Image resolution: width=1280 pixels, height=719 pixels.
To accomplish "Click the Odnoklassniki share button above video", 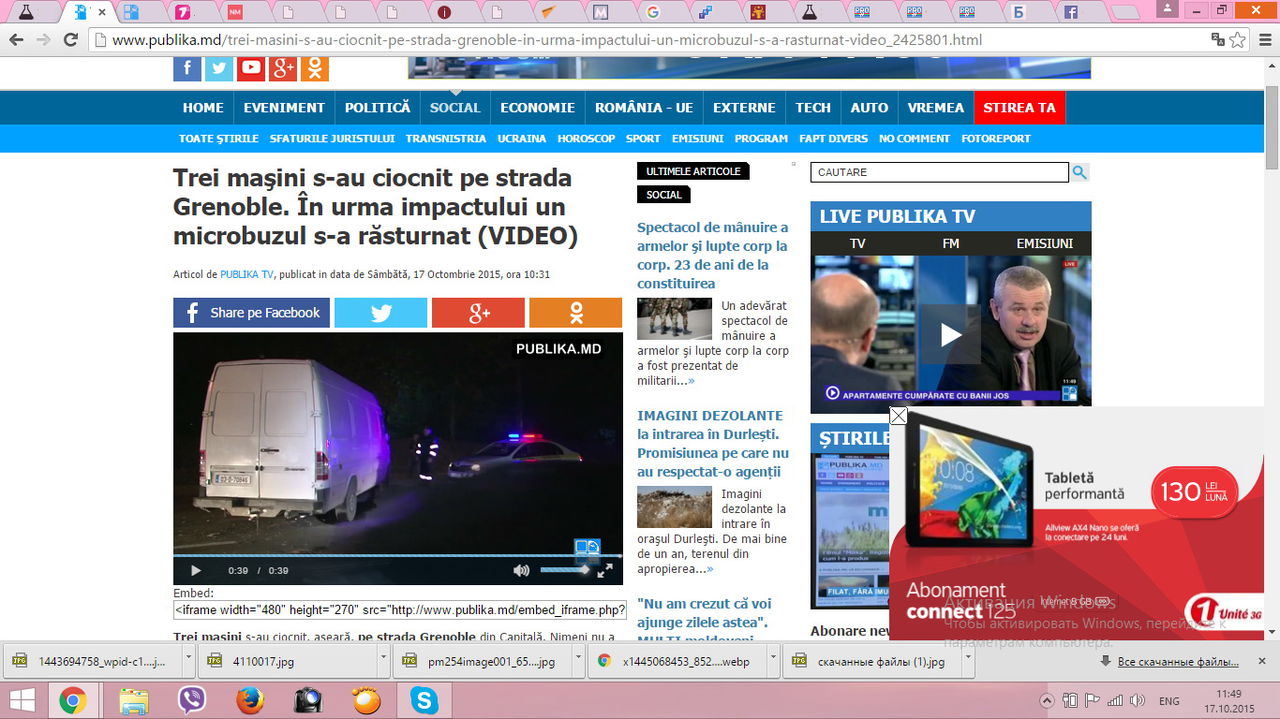I will click(x=575, y=313).
